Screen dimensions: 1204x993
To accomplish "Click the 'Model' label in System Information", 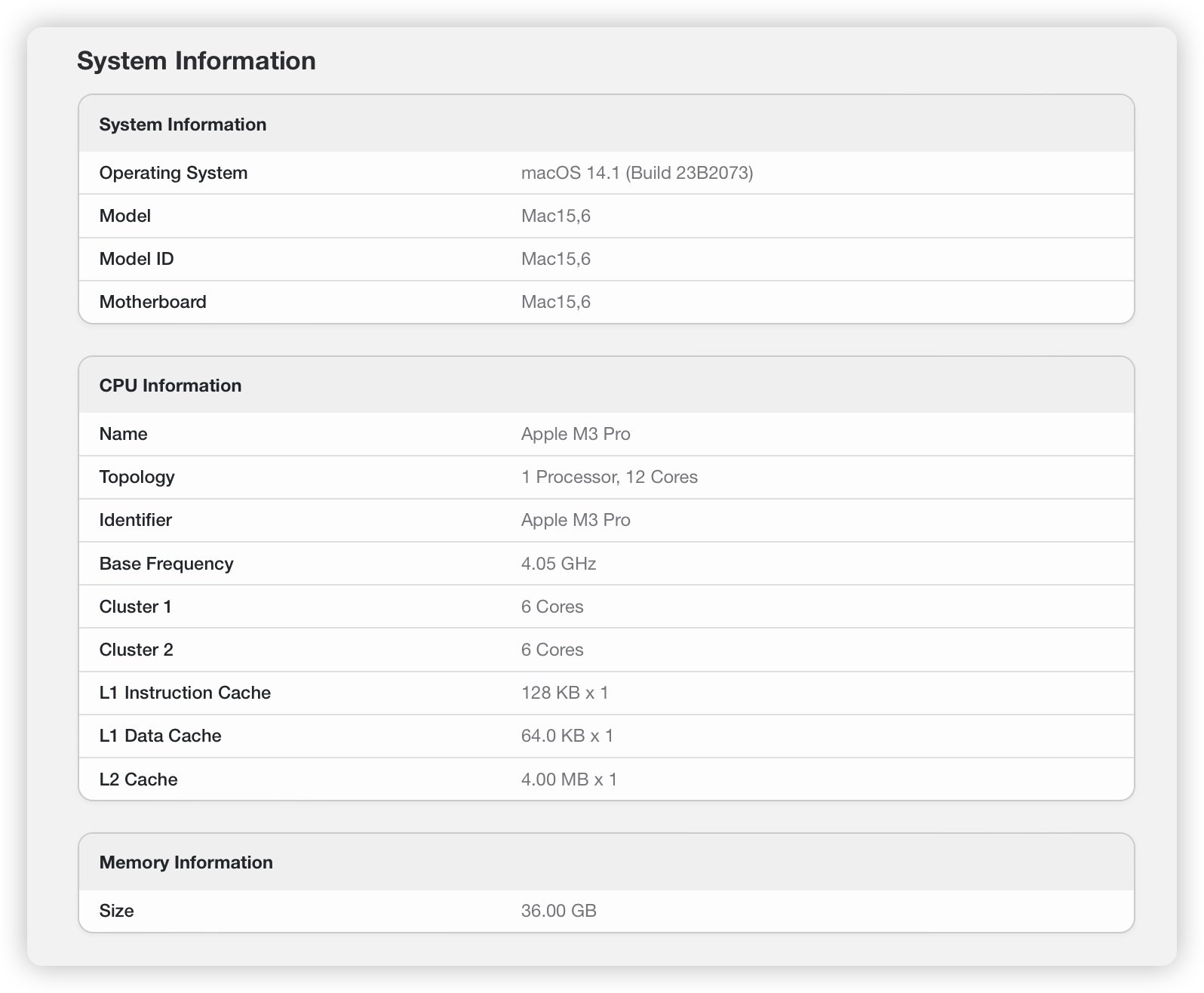I will point(124,216).
